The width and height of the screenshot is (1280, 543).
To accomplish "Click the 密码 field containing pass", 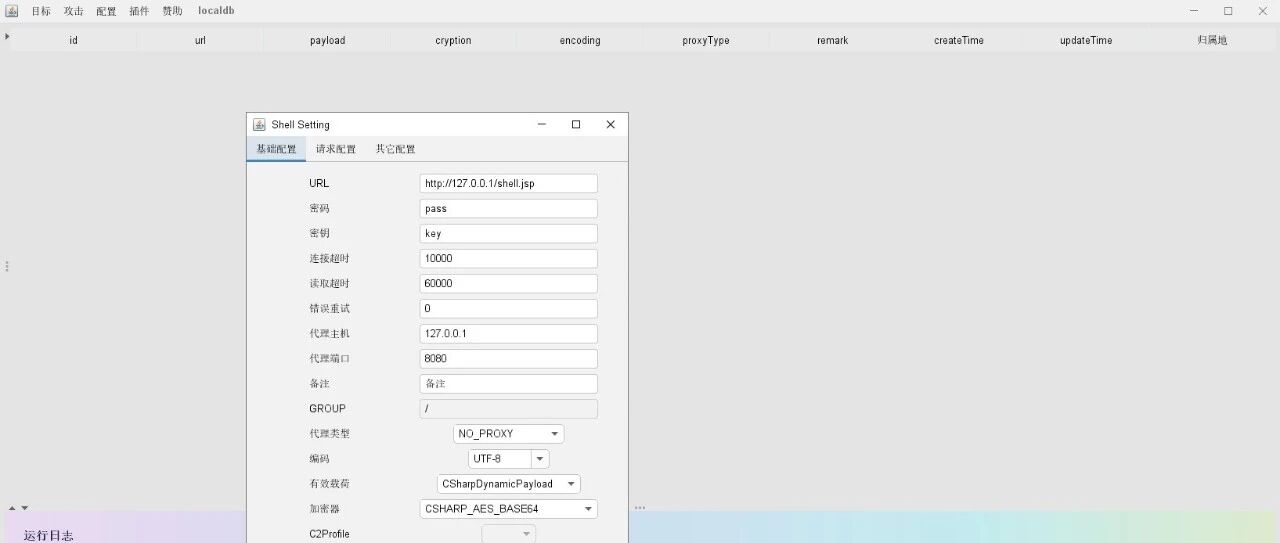I will click(508, 208).
